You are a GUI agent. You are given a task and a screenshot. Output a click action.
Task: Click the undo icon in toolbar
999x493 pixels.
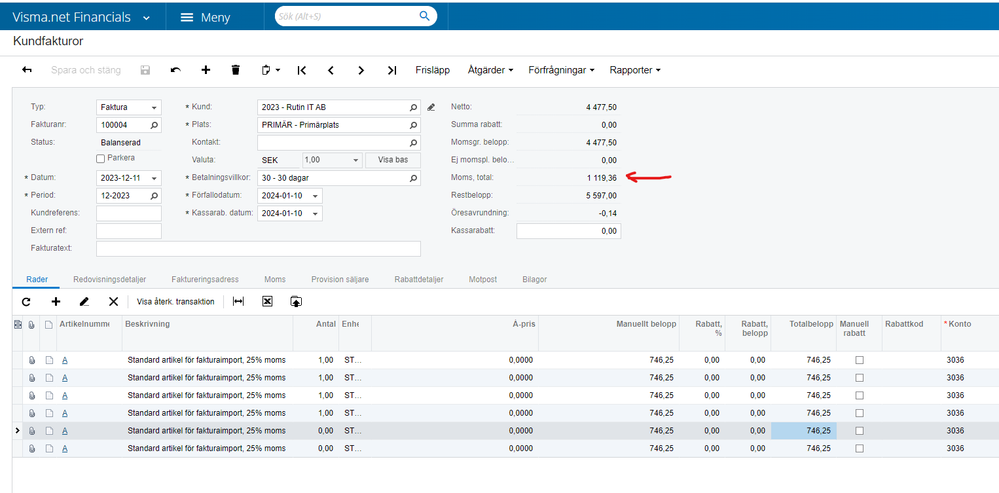click(x=176, y=70)
